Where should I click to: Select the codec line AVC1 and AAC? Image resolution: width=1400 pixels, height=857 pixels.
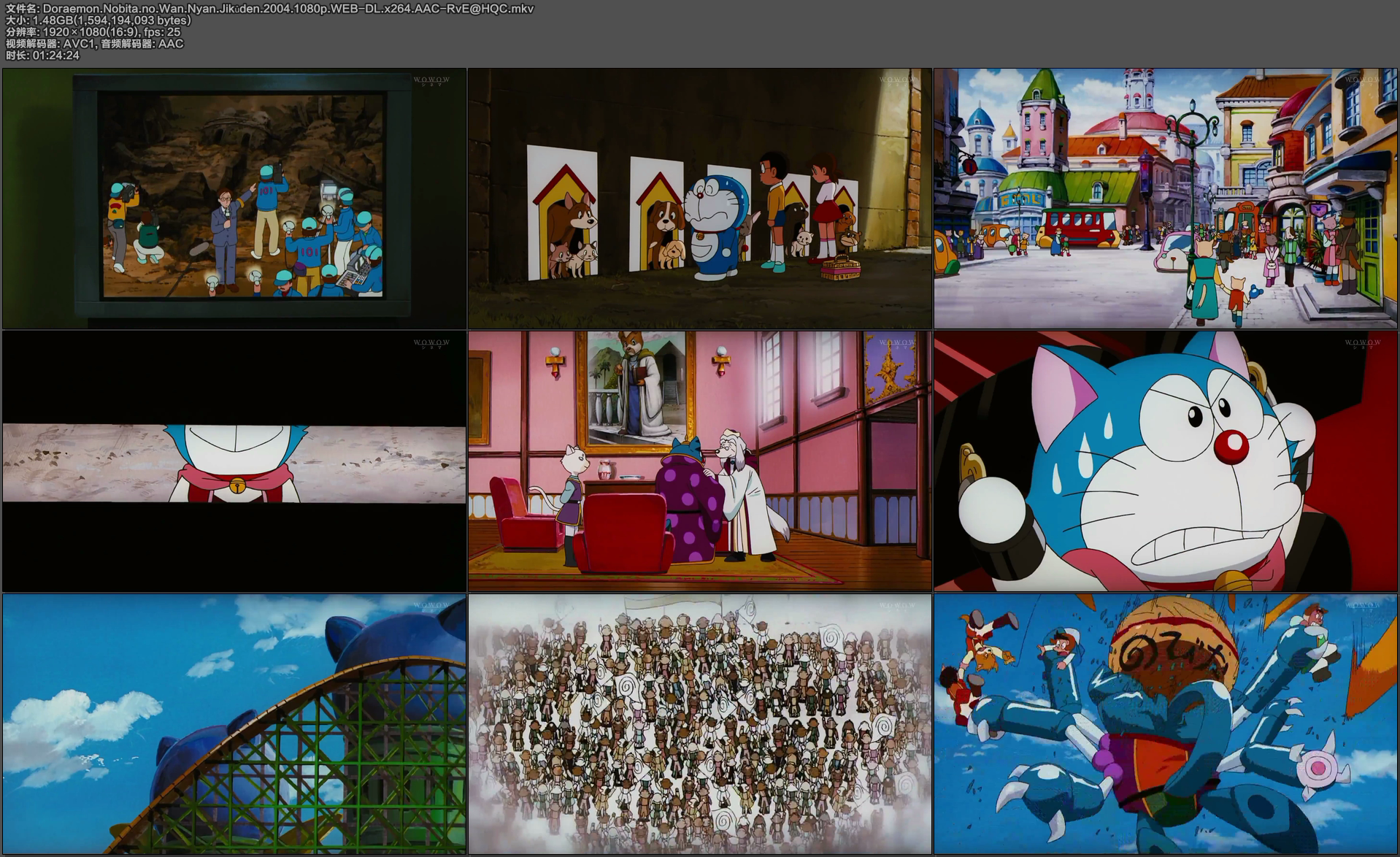(x=94, y=44)
